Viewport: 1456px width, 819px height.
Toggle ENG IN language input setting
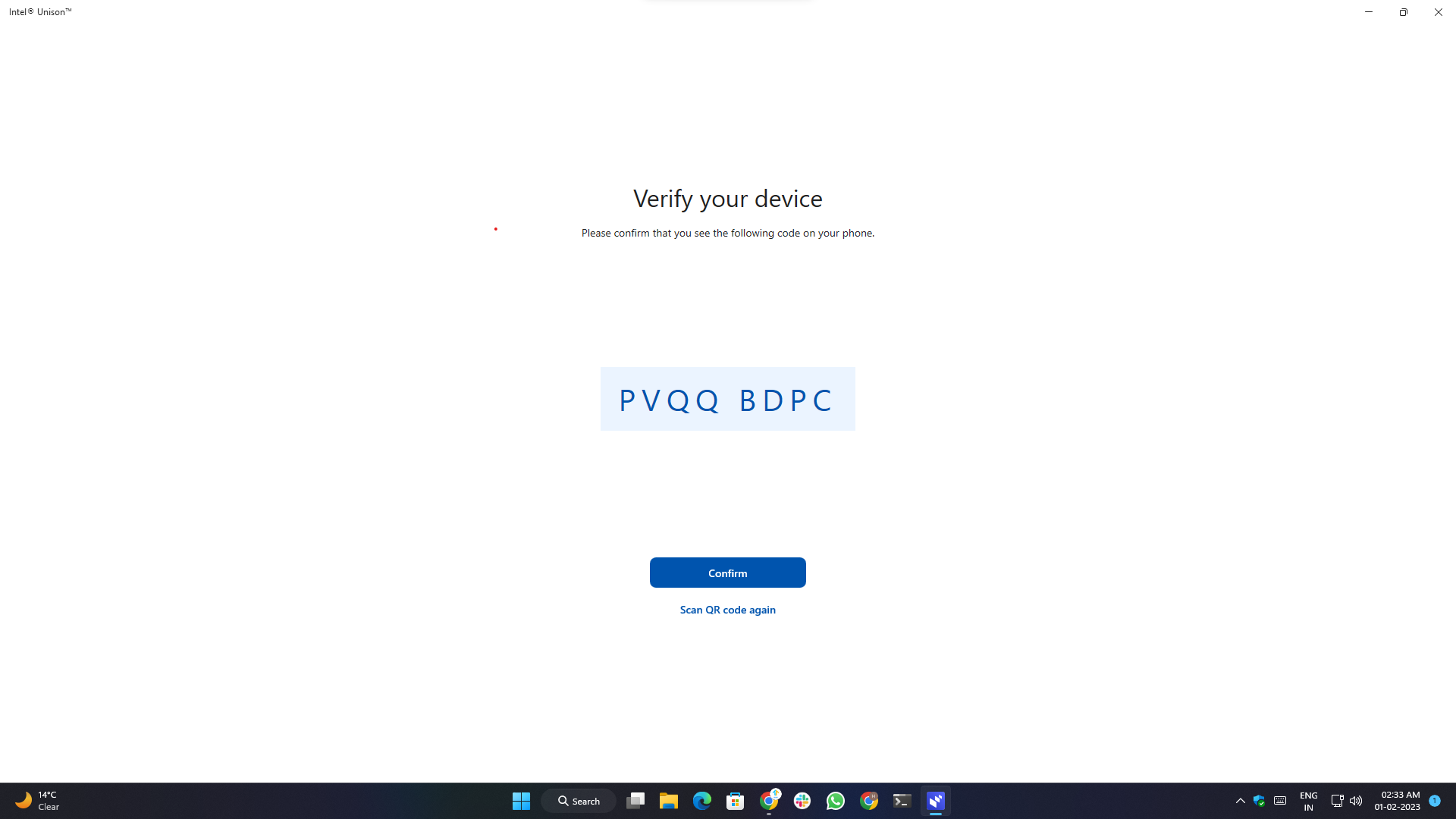pos(1307,800)
